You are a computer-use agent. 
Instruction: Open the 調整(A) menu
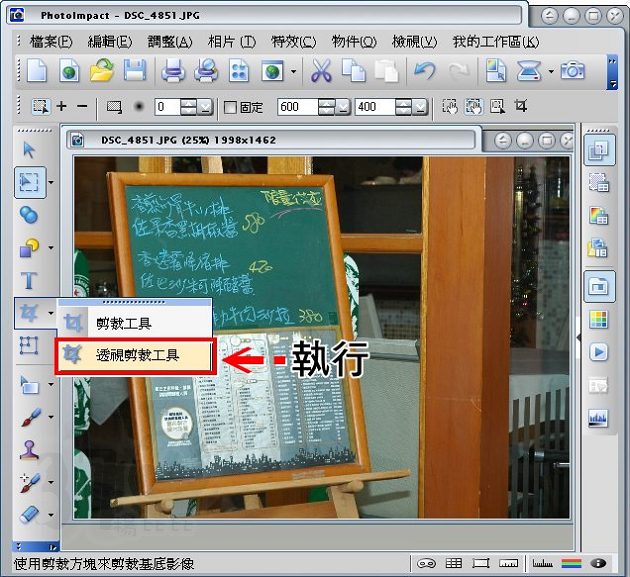(170, 41)
